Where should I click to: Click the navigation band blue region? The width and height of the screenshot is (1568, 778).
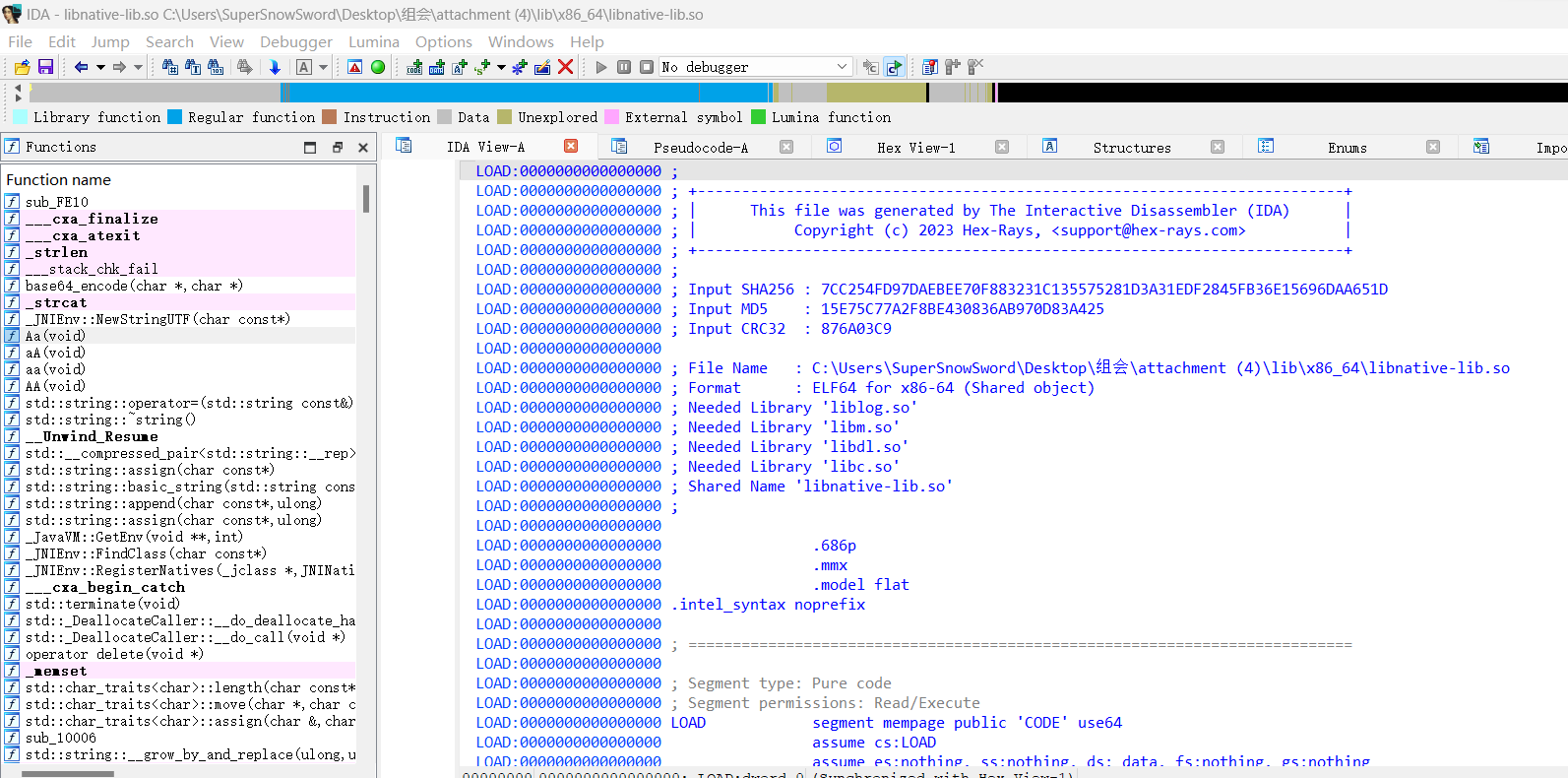point(527,93)
